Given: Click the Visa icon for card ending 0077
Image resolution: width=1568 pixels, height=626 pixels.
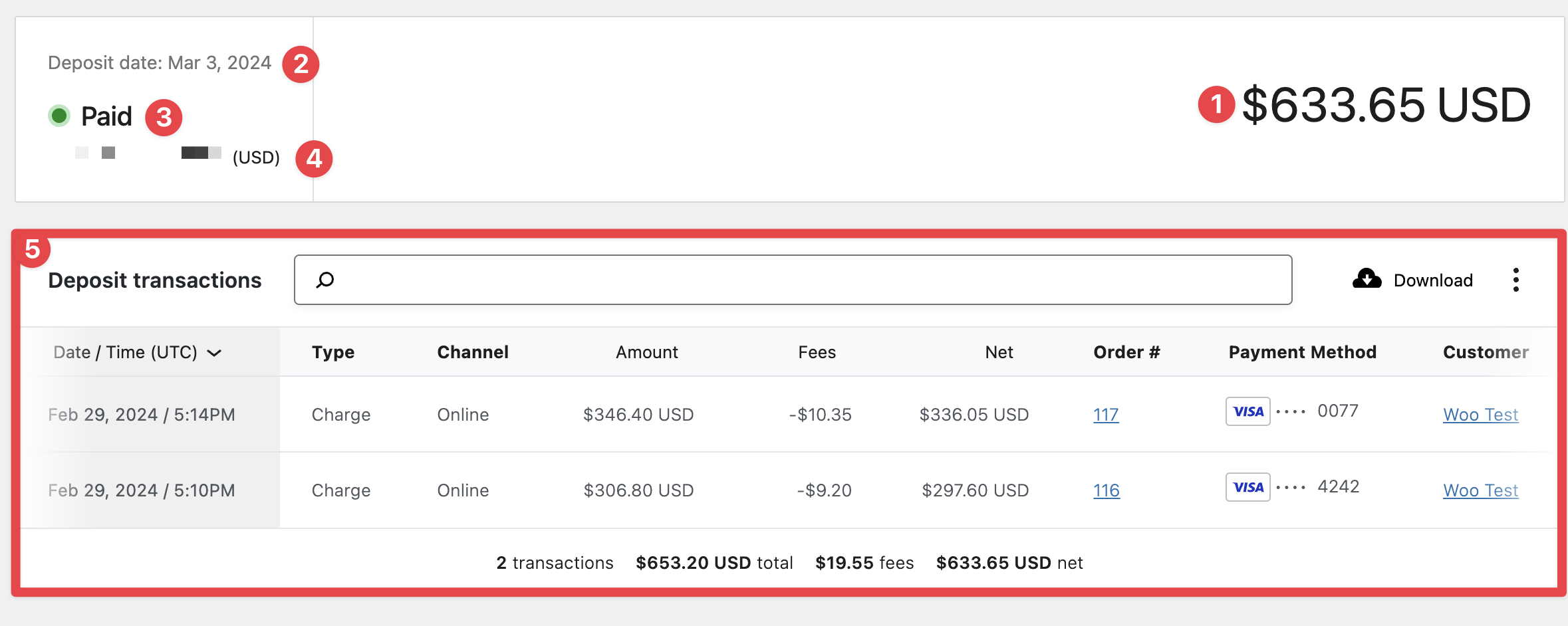Looking at the screenshot, I should (1247, 411).
